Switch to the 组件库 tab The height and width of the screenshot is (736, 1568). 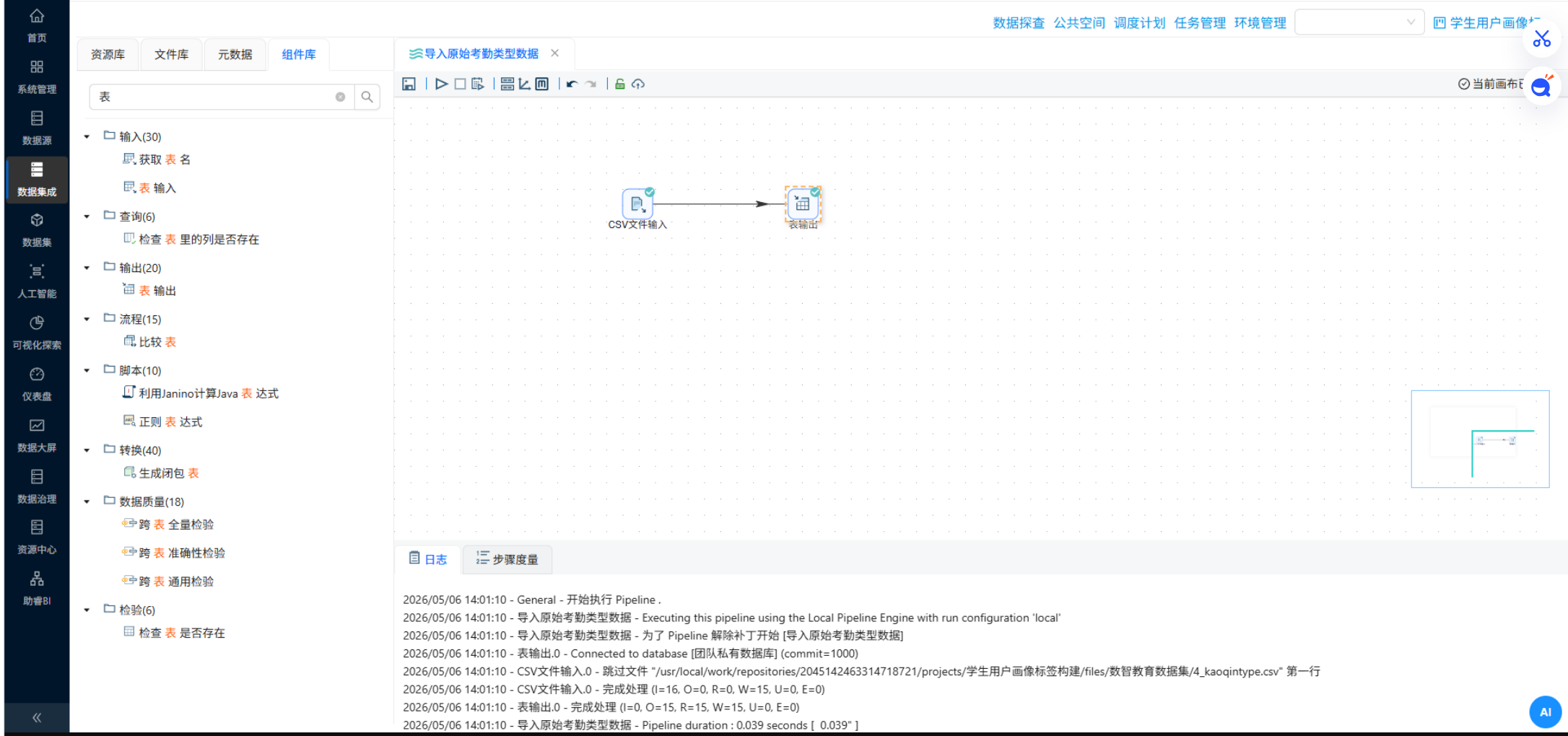[x=299, y=54]
